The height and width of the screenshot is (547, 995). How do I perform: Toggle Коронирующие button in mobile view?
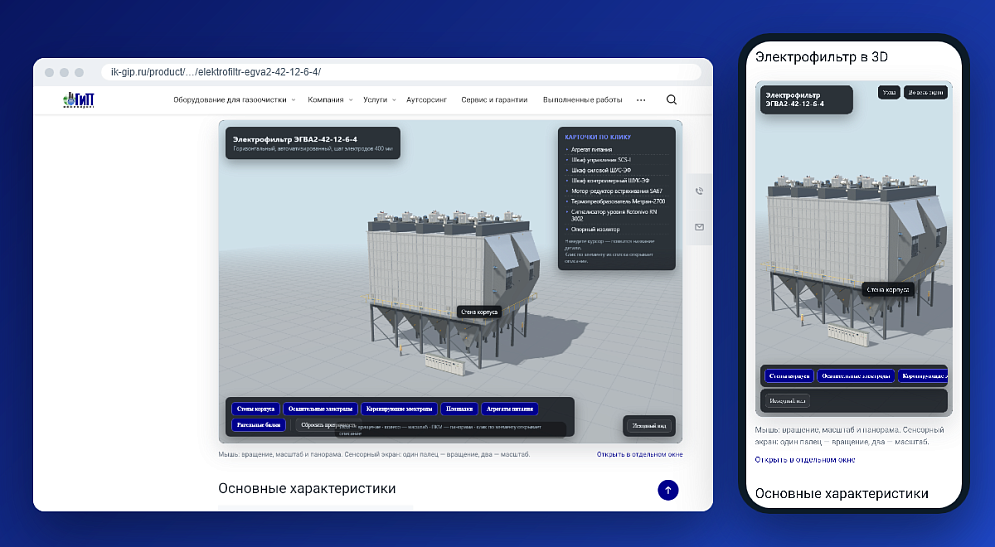923,376
